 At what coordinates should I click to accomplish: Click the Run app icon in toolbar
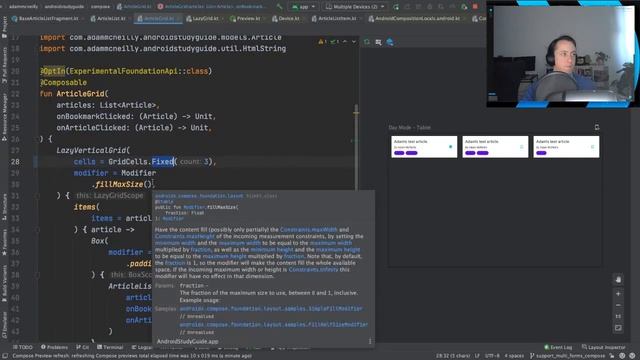[396, 7]
